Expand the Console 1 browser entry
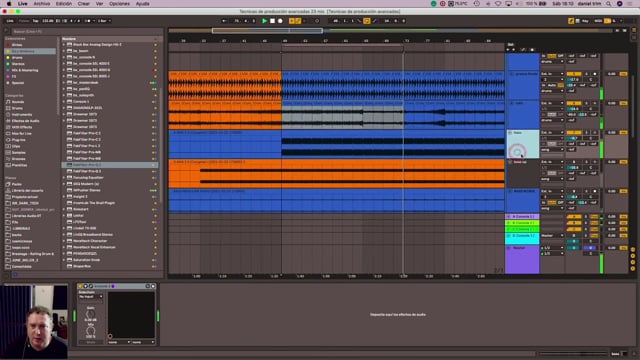This screenshot has width=640, height=360. [64, 102]
